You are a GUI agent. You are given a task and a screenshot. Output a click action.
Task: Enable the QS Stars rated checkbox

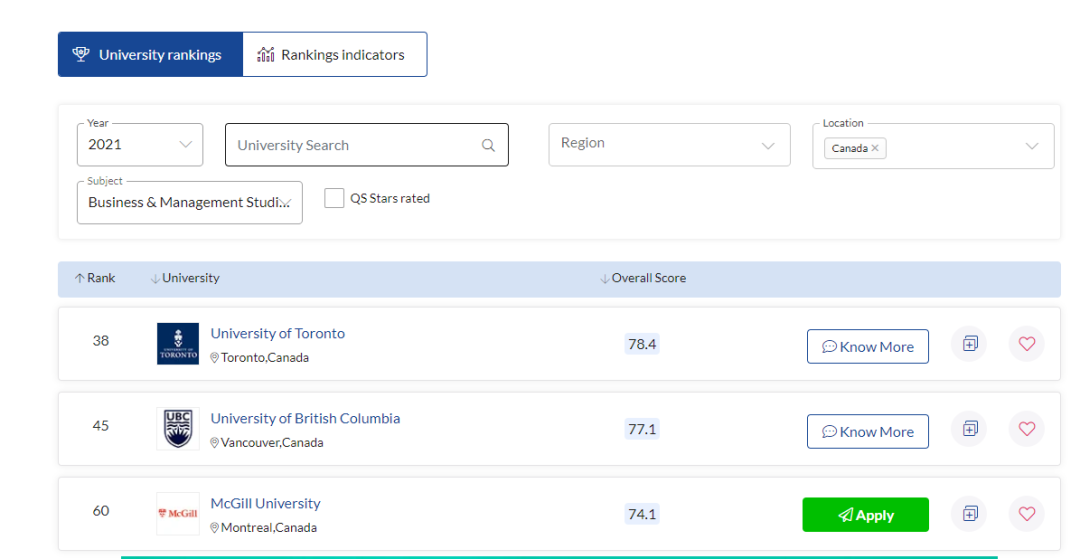[x=334, y=198]
